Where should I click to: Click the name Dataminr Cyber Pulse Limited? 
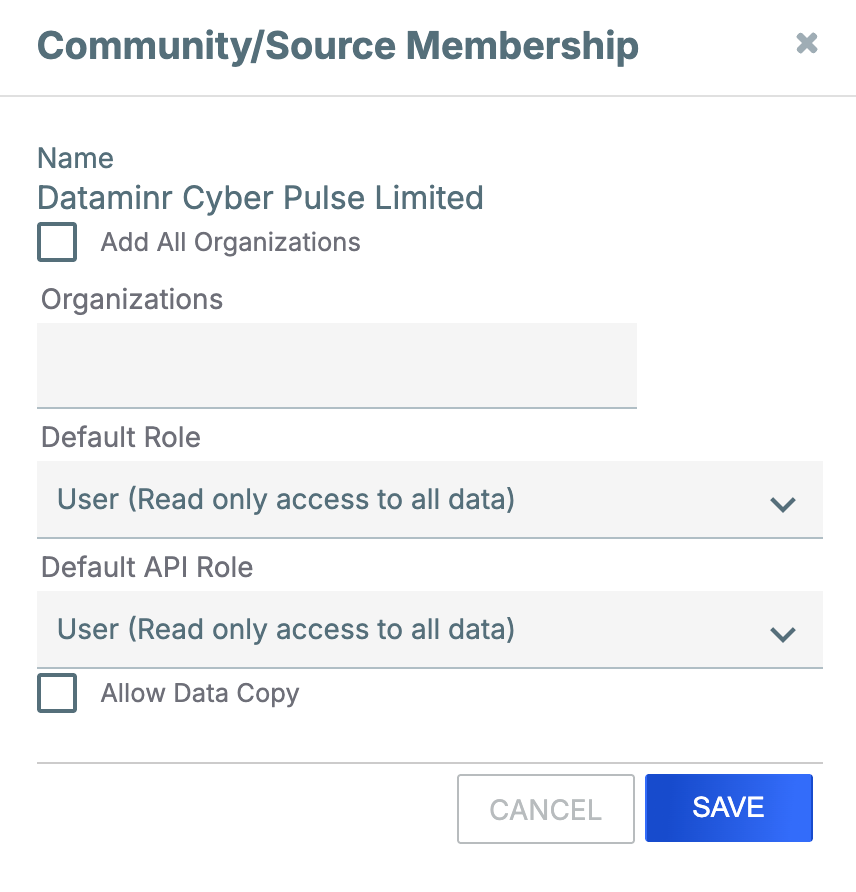coord(260,198)
